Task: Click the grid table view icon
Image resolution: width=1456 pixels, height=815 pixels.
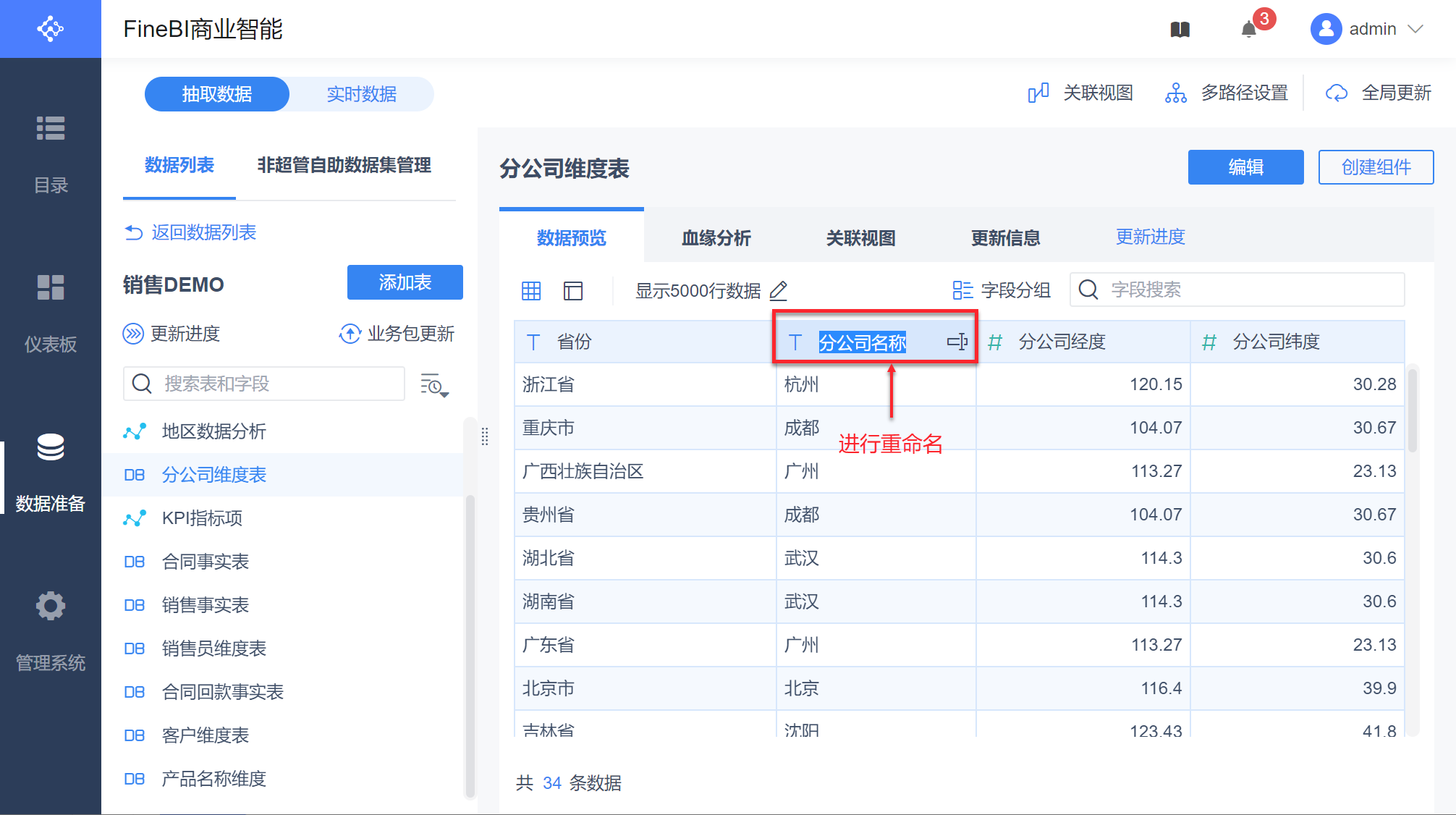Action: (531, 291)
